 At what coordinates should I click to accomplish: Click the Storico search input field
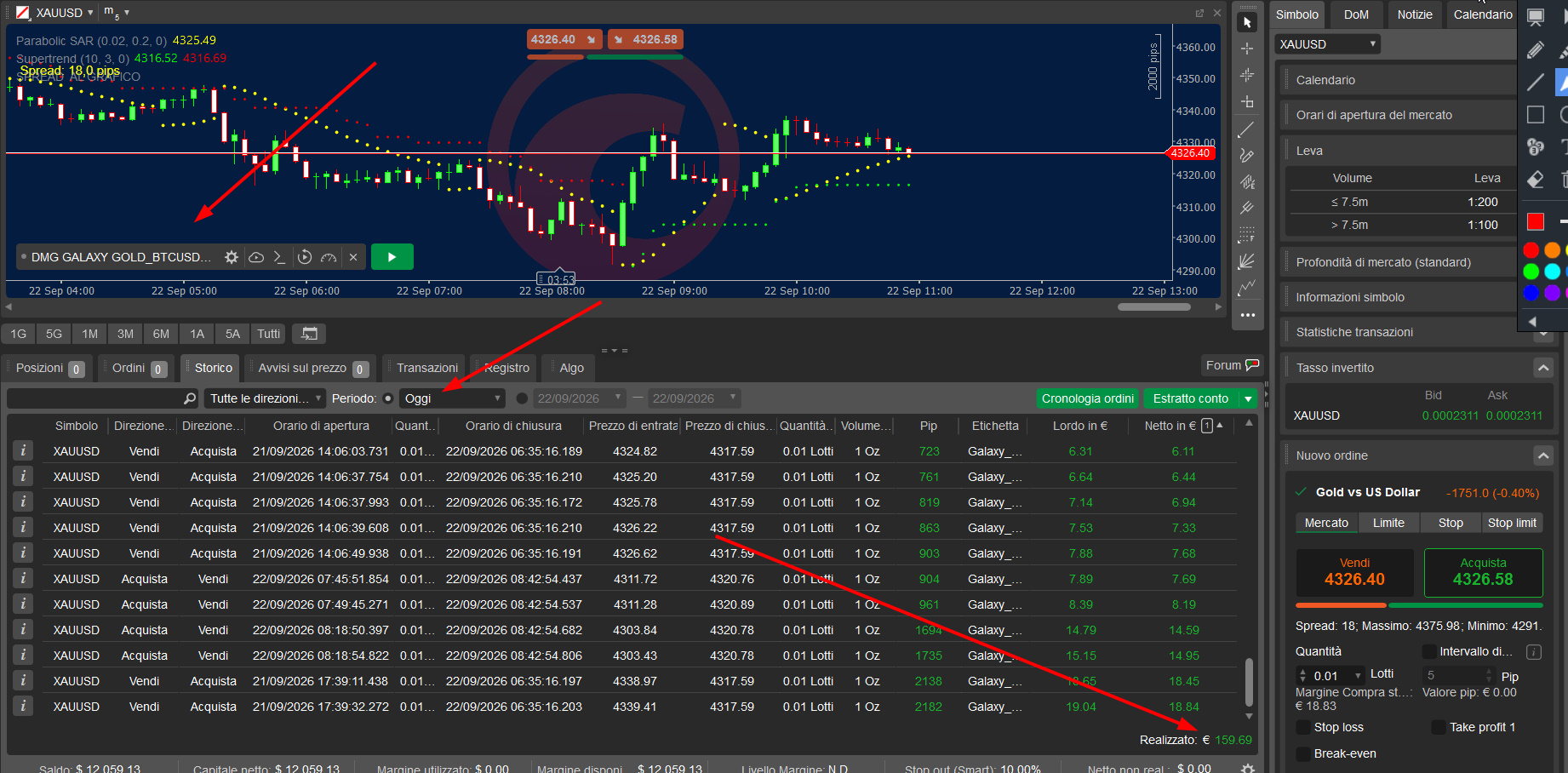pyautogui.click(x=94, y=398)
